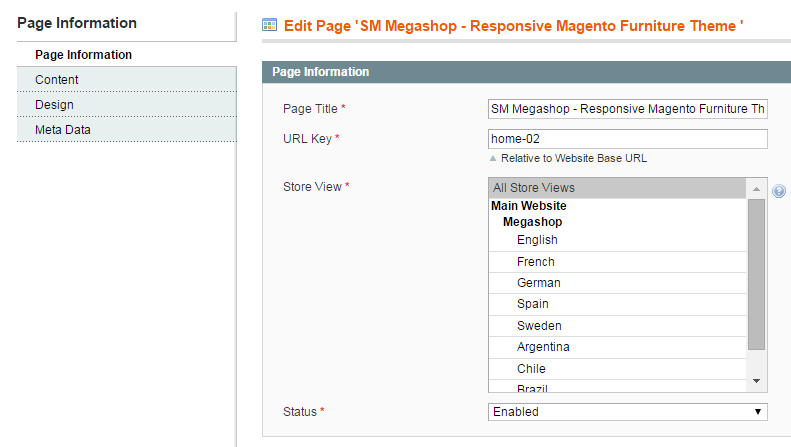791x447 pixels.
Task: Select Brazil store view
Action: (617, 387)
